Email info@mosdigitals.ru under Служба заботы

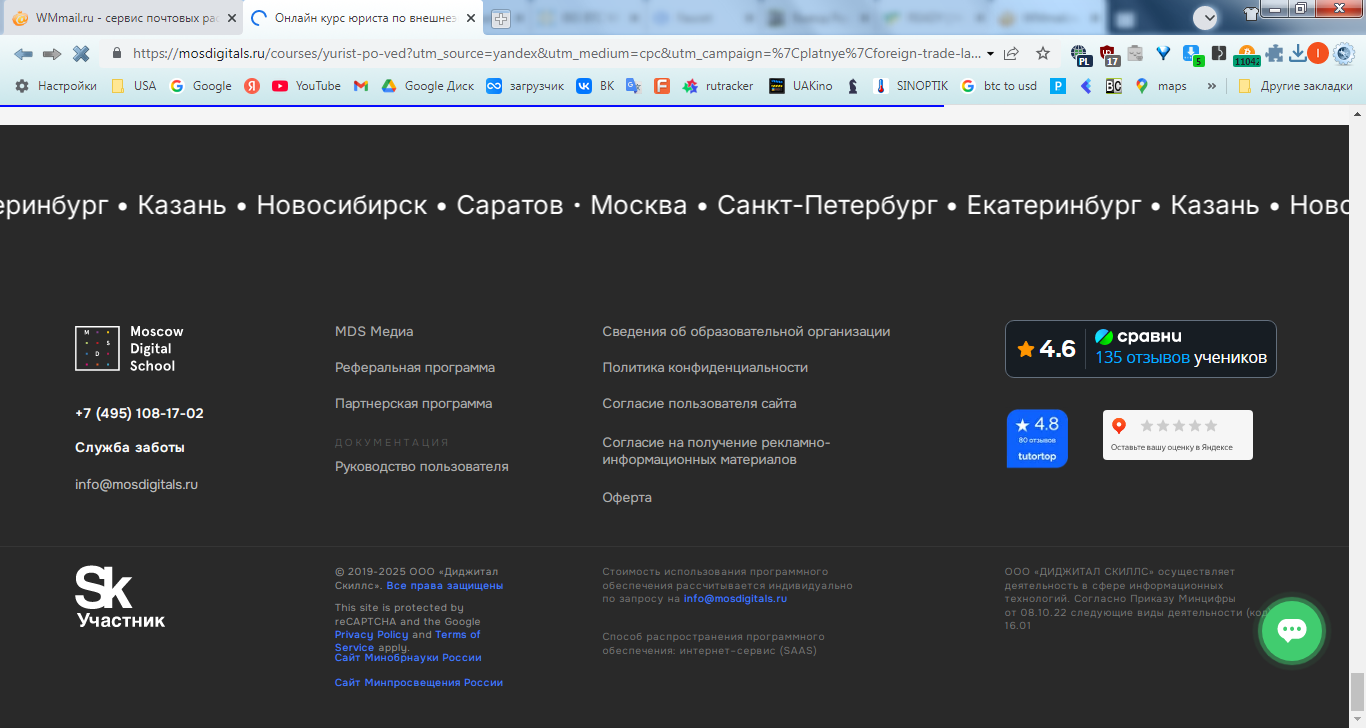coord(136,485)
